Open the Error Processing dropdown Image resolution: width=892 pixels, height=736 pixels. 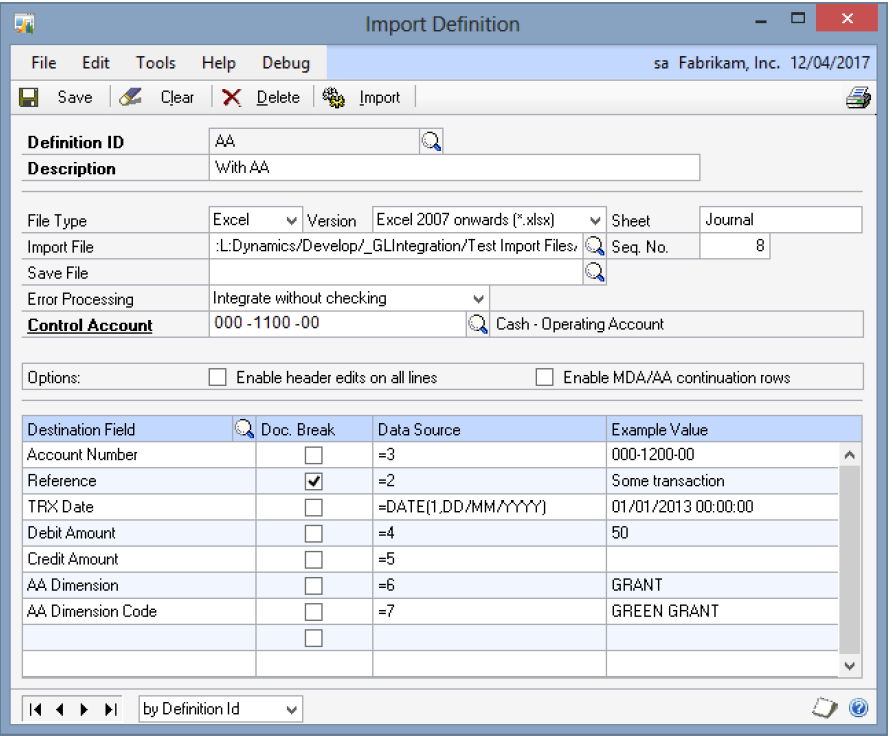point(477,298)
